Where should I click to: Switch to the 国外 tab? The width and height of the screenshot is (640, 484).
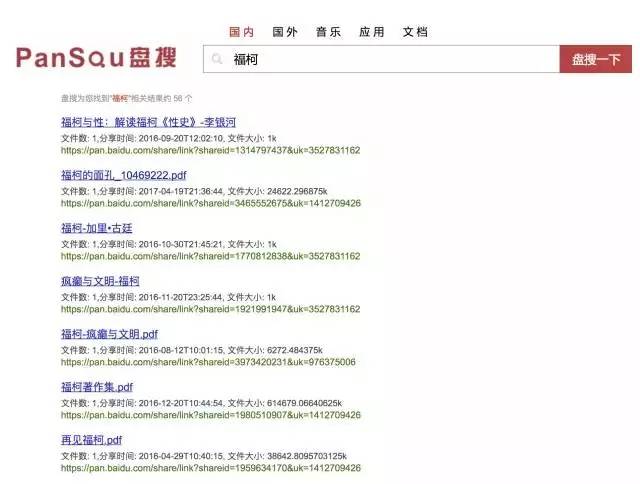pos(285,32)
